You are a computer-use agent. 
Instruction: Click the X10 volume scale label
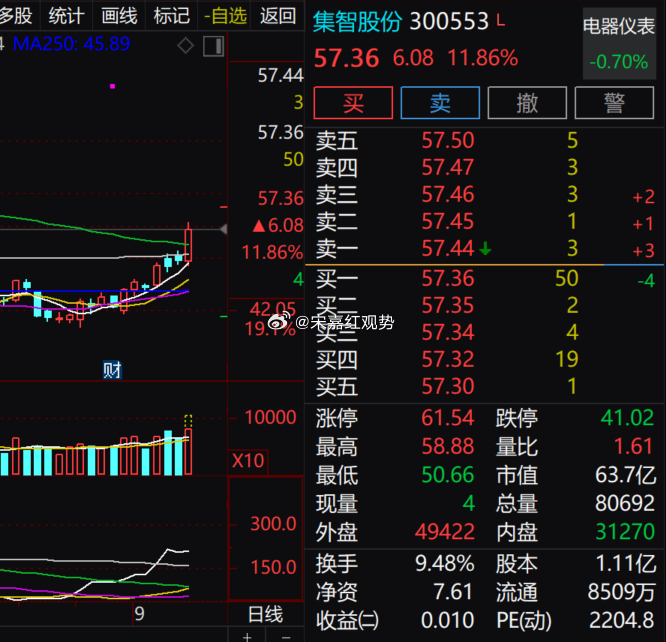click(x=248, y=461)
